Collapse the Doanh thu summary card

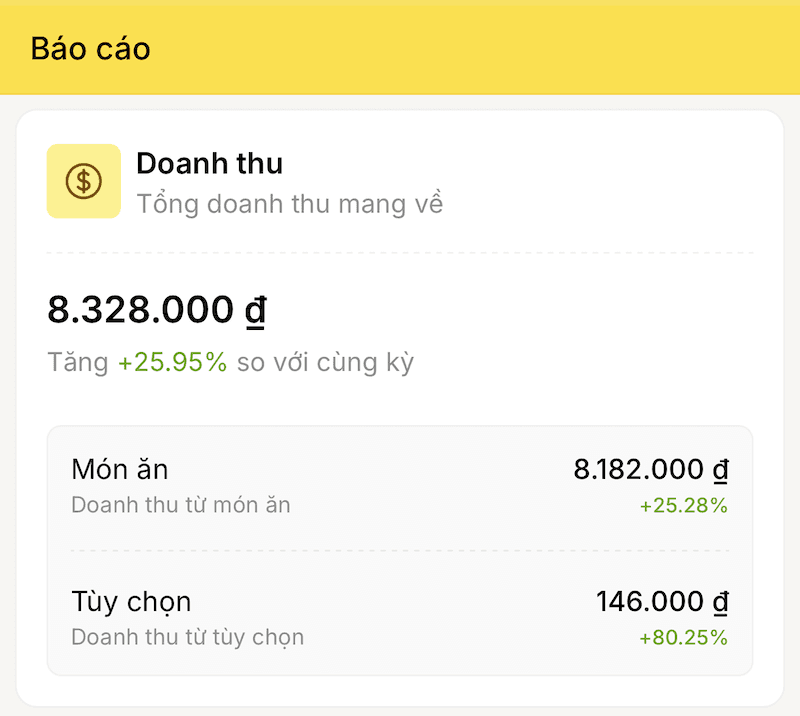[209, 163]
